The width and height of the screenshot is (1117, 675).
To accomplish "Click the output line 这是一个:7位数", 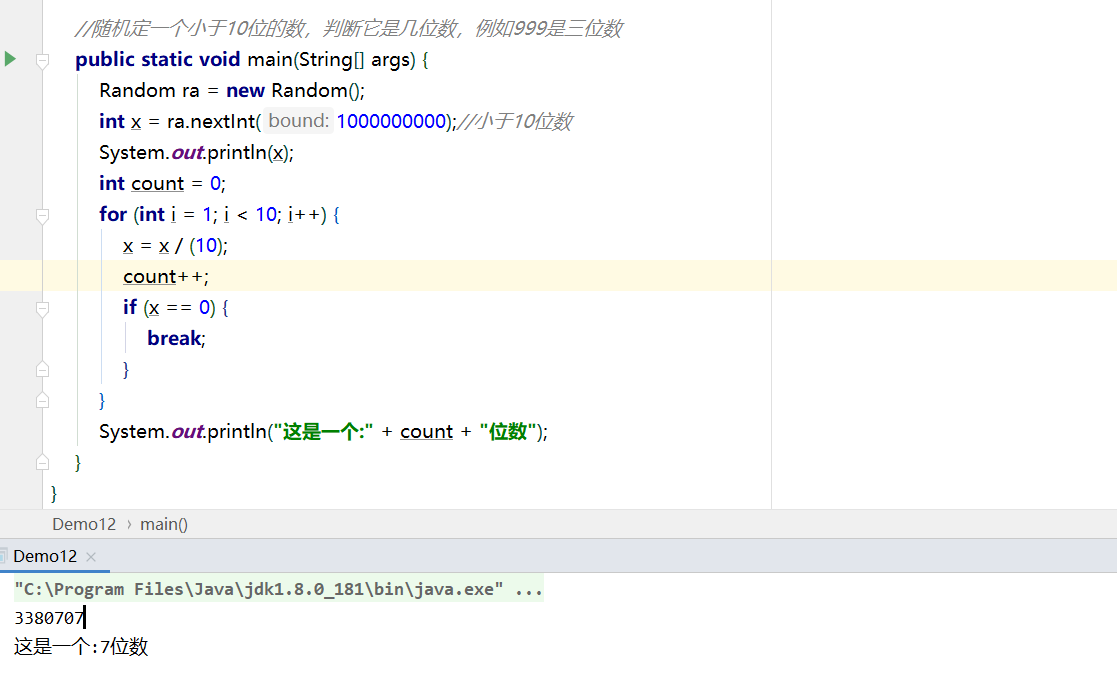I will pos(78,646).
